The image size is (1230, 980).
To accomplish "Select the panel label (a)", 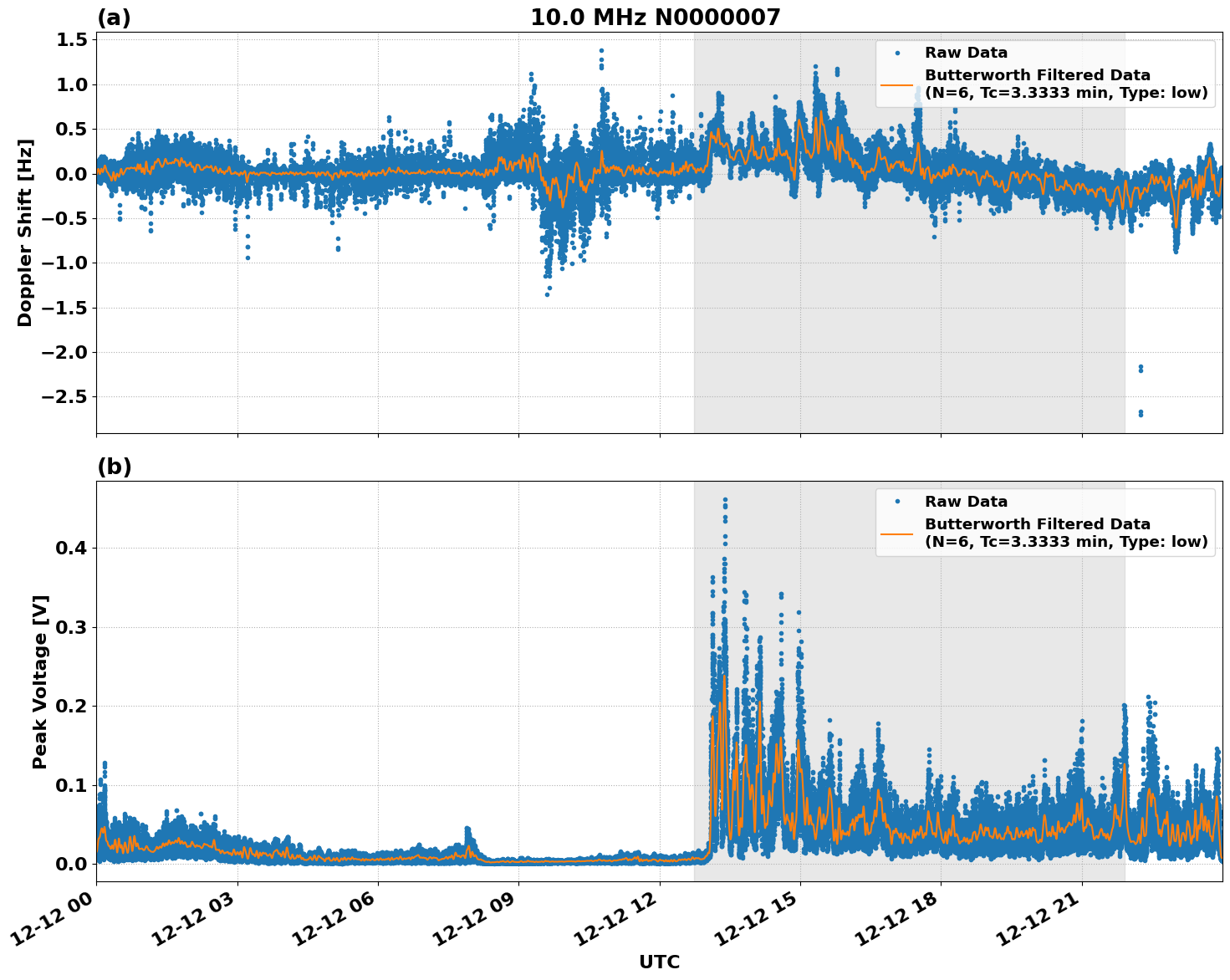I will (115, 16).
